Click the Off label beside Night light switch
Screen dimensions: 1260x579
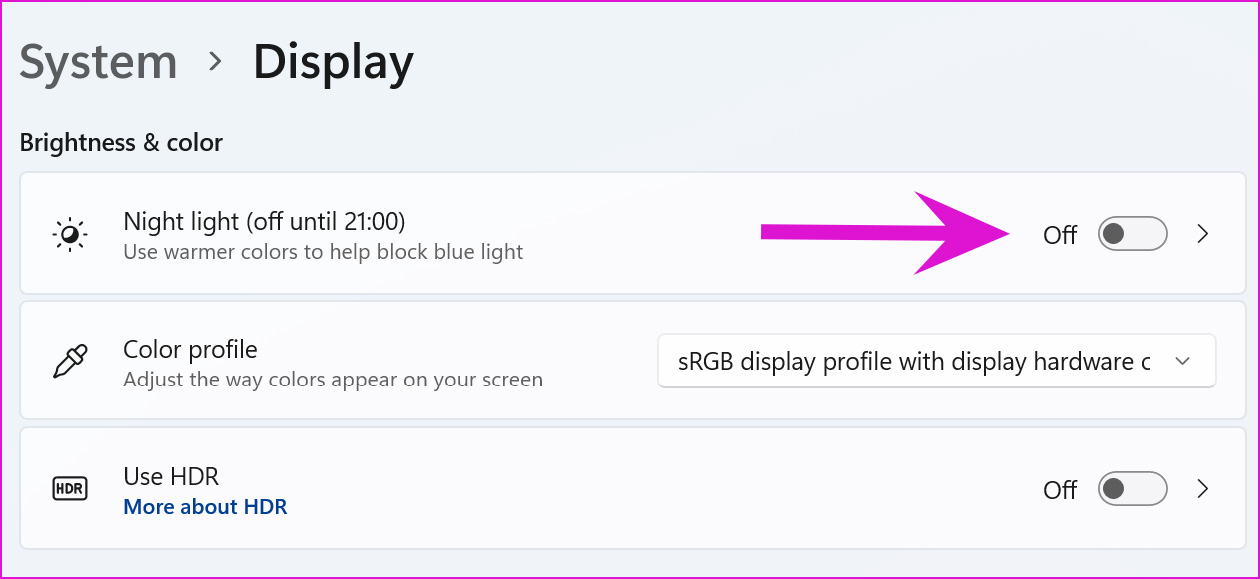click(x=1060, y=235)
